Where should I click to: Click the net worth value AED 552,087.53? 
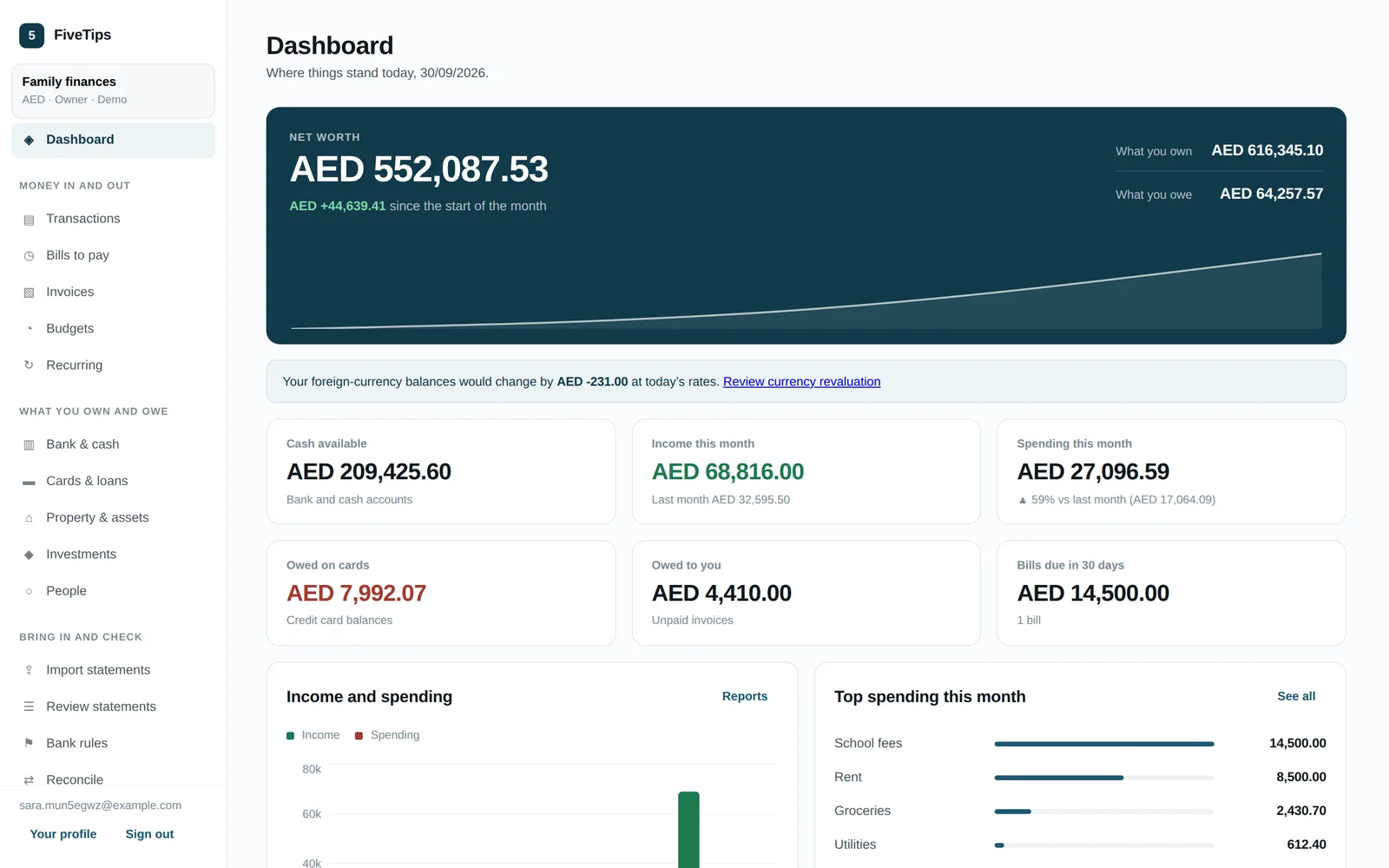418,169
